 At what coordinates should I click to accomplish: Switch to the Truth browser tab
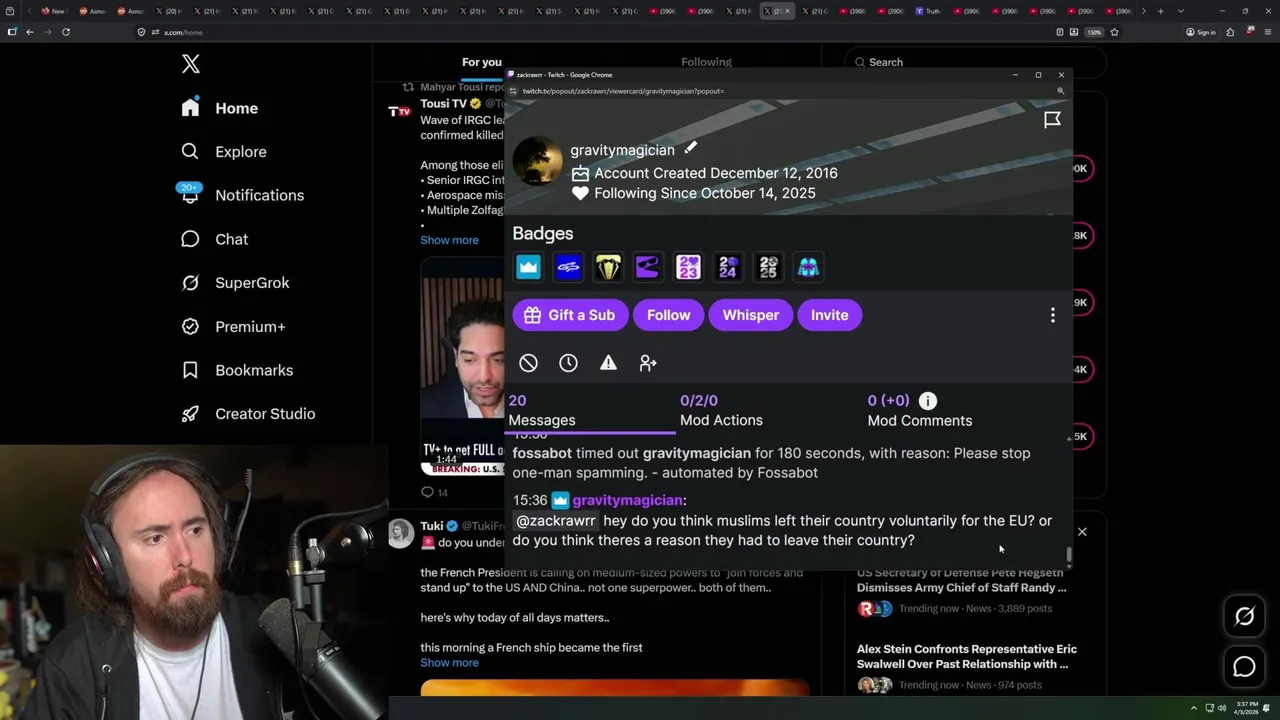point(927,11)
